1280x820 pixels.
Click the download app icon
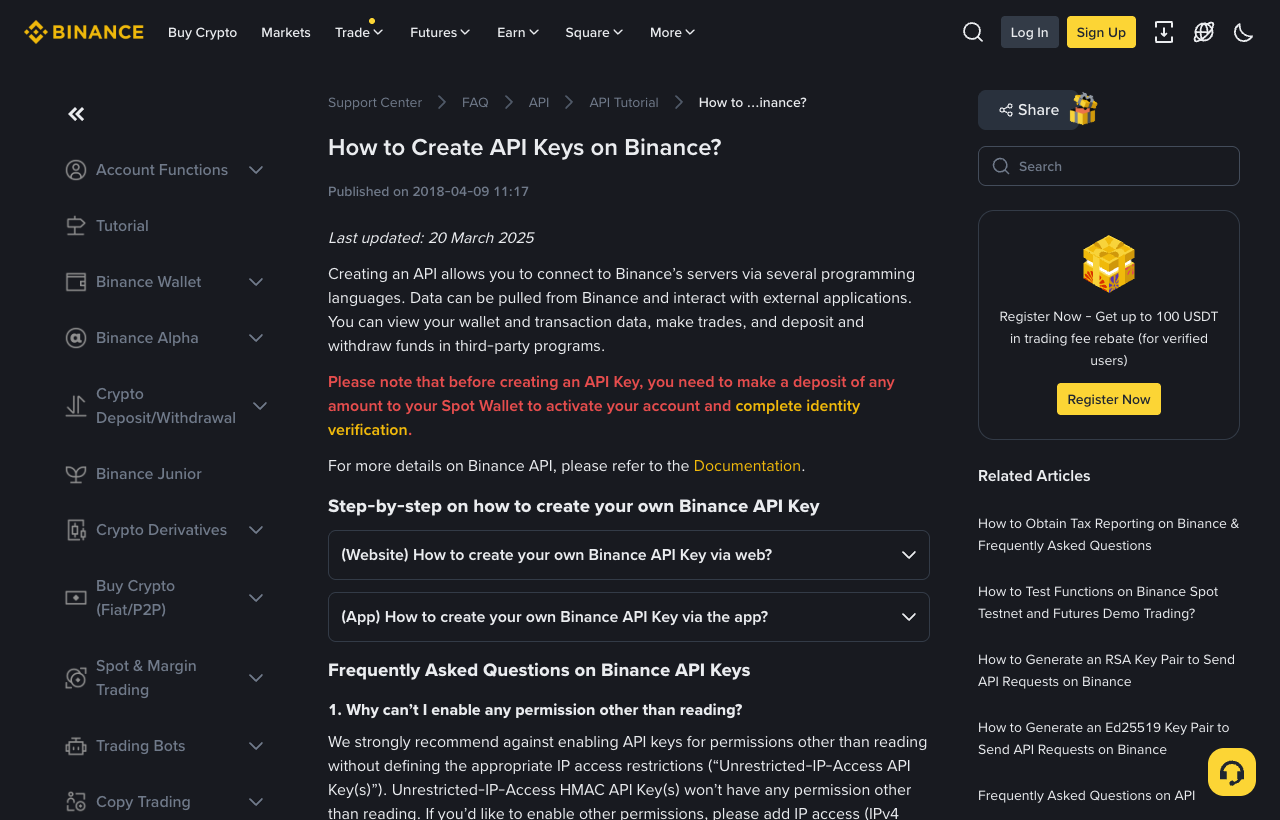pyautogui.click(x=1164, y=32)
